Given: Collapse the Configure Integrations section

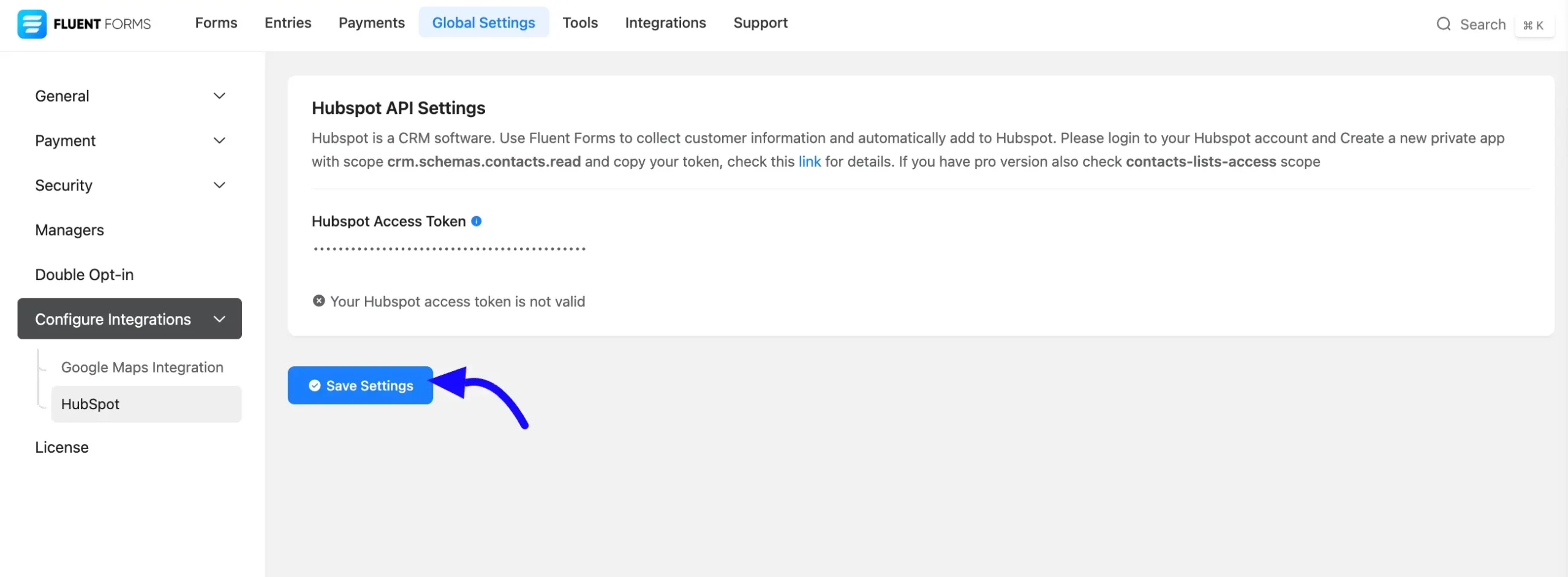Looking at the screenshot, I should point(219,319).
